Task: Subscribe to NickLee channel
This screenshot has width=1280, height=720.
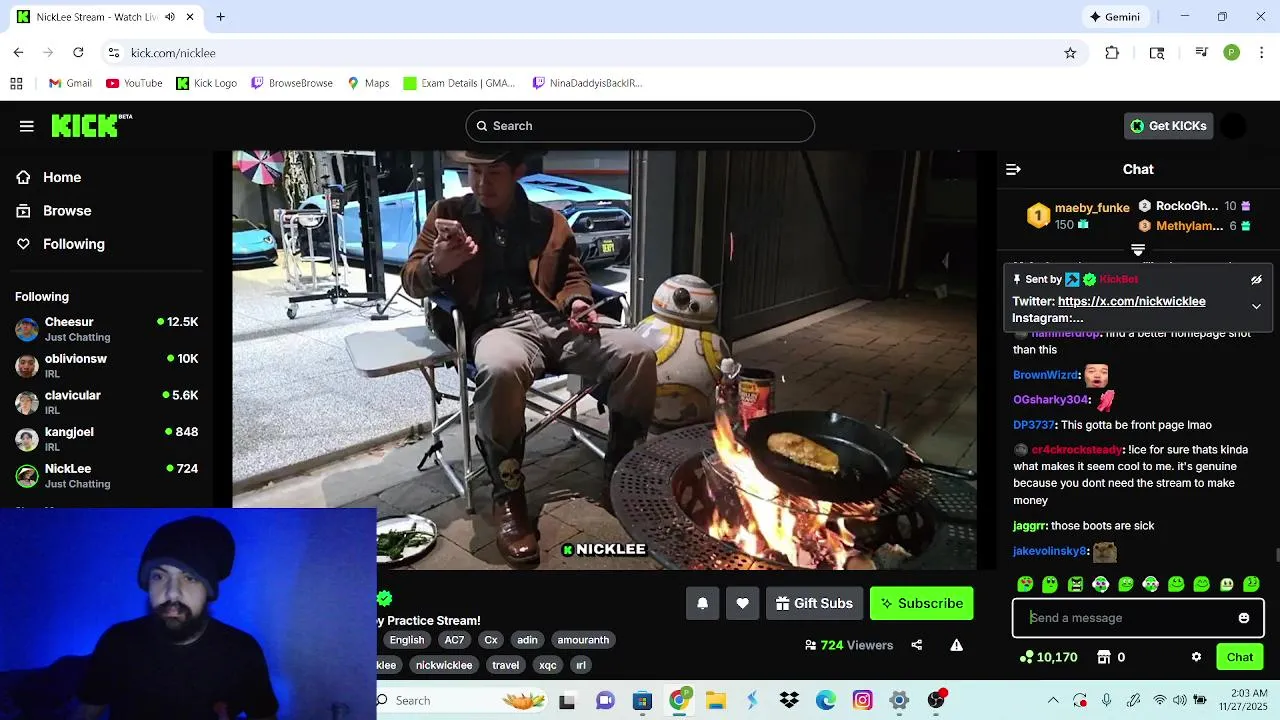Action: coord(921,603)
